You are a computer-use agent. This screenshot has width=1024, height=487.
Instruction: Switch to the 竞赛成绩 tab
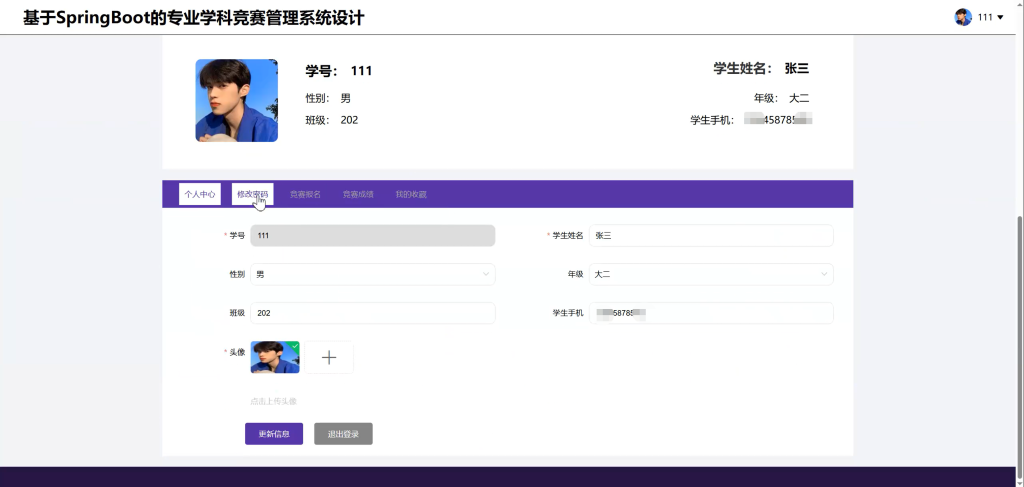click(x=358, y=194)
